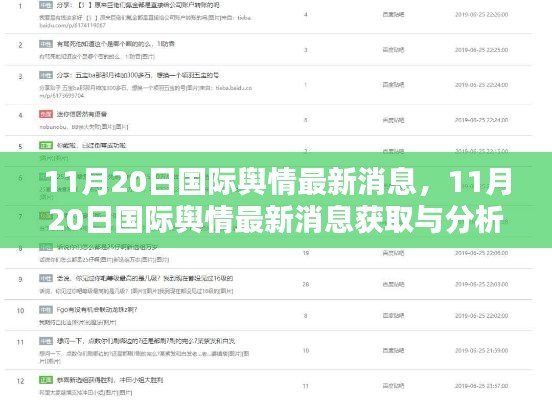552x400 pixels.
Task: Open the row 12 post title beside green tag
Action: (x=110, y=380)
